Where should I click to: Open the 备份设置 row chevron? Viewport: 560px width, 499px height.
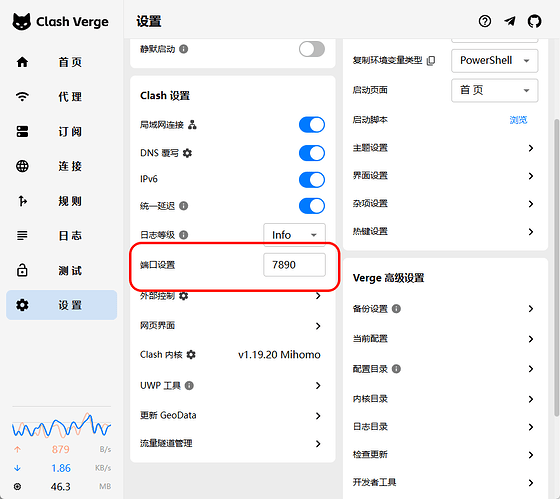(531, 309)
